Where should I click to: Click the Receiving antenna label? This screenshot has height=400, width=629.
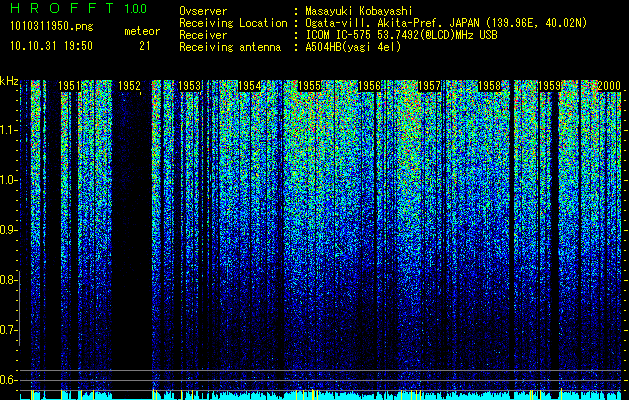[230, 47]
